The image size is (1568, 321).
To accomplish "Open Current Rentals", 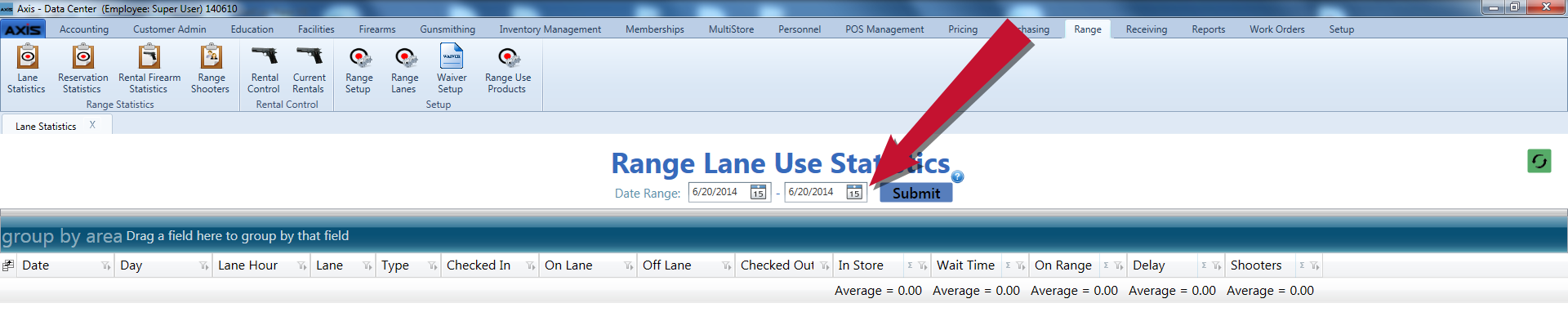I will coord(309,69).
